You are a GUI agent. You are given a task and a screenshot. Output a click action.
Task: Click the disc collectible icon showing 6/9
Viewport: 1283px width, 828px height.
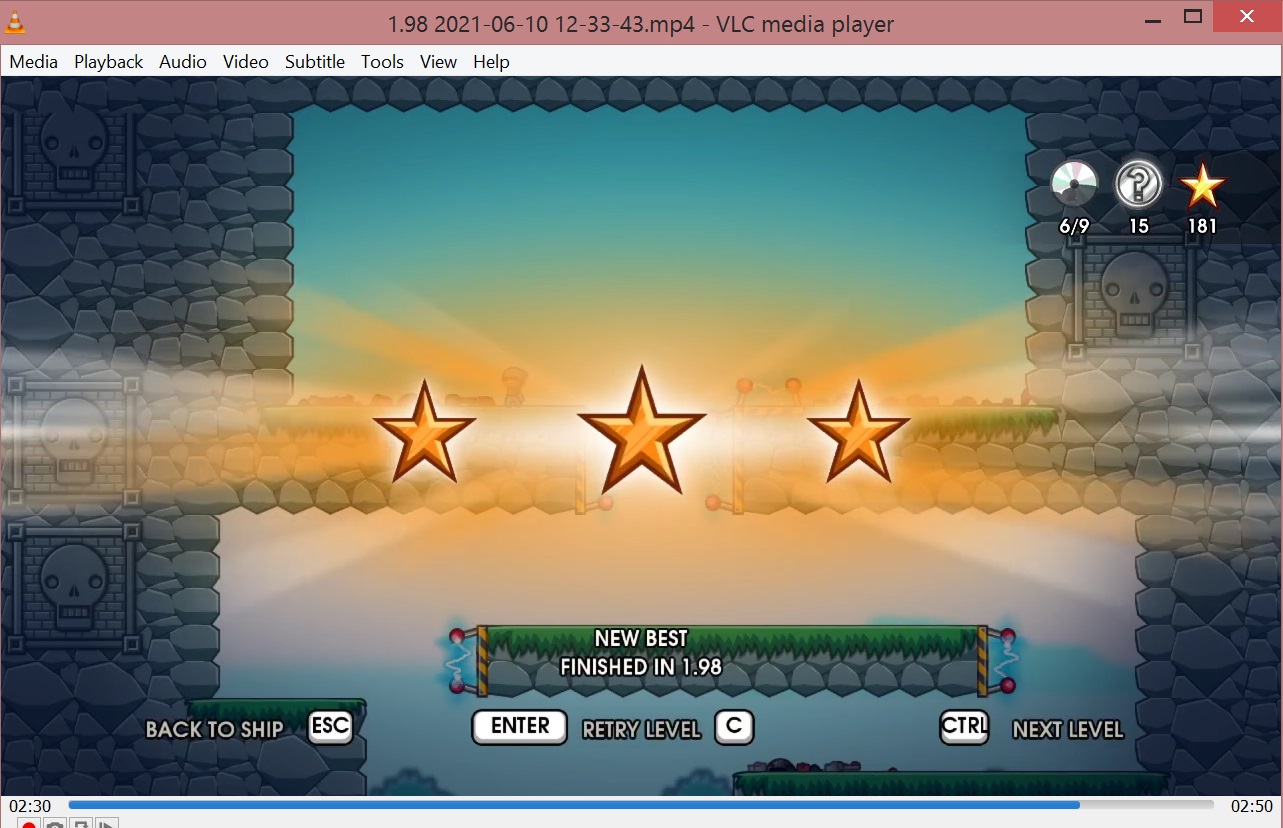1074,184
